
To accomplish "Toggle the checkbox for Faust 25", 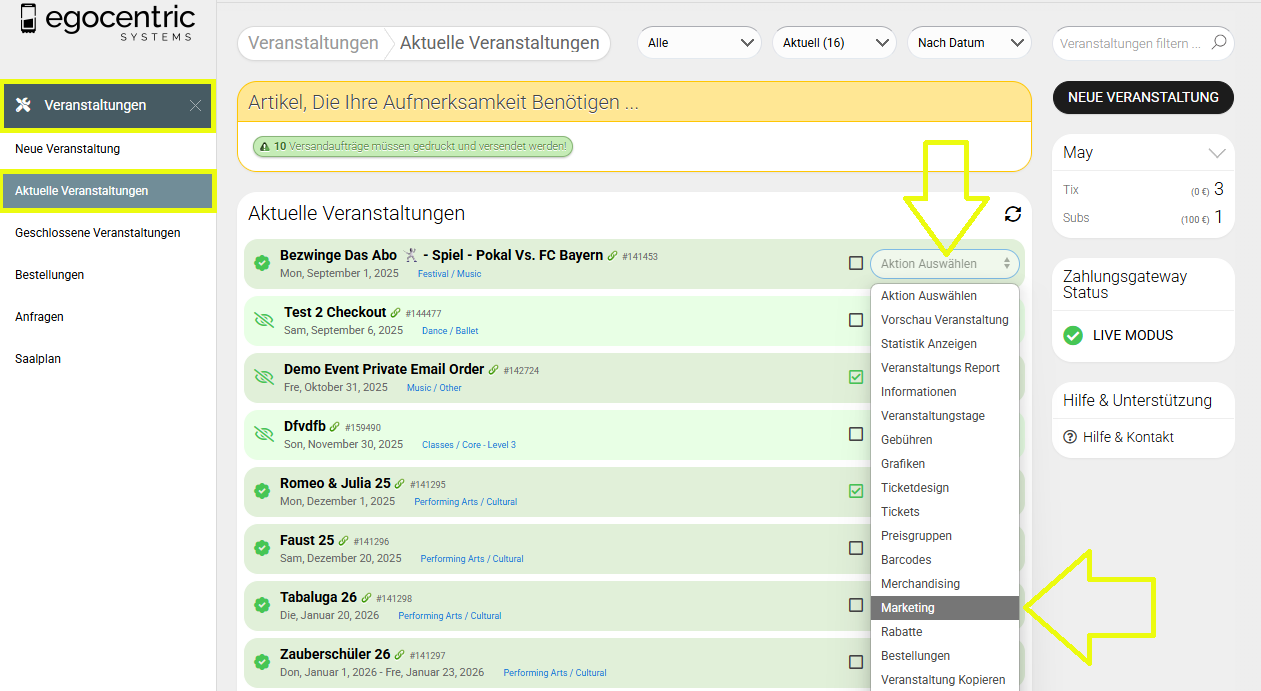I will click(x=856, y=548).
